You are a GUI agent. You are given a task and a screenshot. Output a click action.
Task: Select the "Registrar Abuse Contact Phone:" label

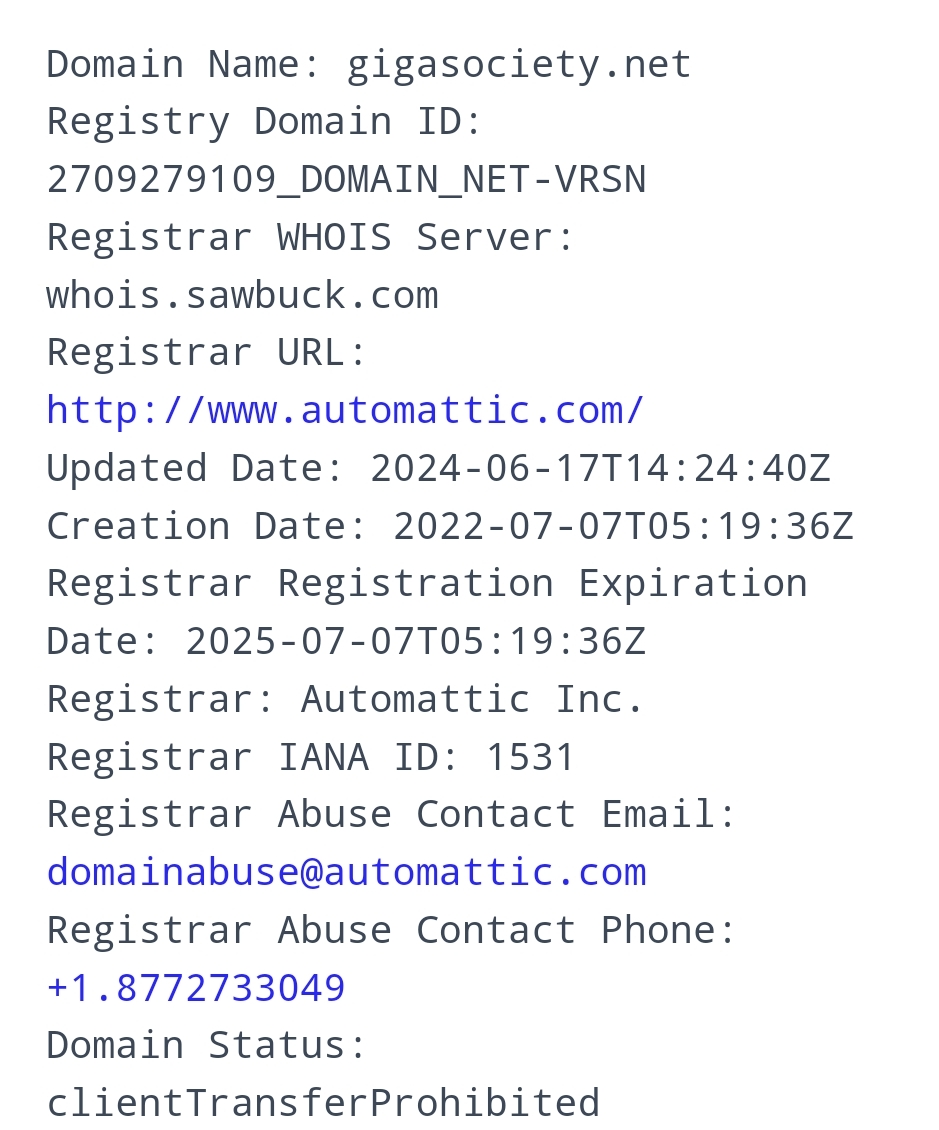[392, 930]
